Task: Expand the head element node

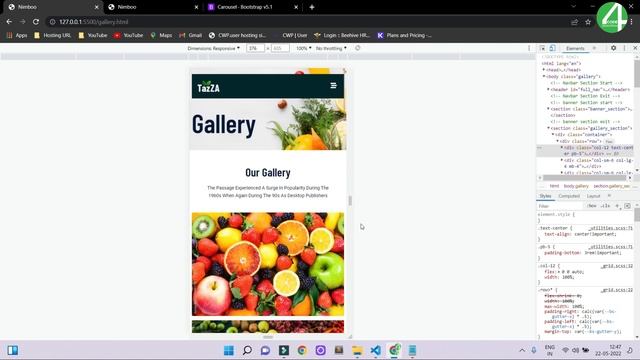Action: (544, 70)
